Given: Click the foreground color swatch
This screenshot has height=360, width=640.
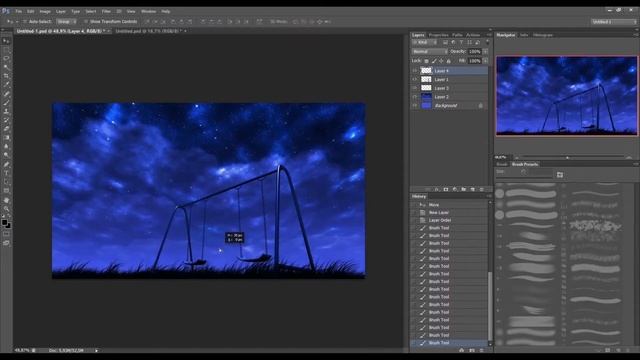Looking at the screenshot, I should point(4,222).
